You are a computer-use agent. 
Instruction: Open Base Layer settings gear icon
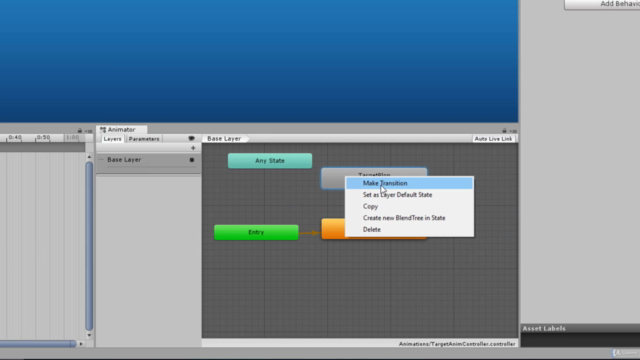coord(192,160)
